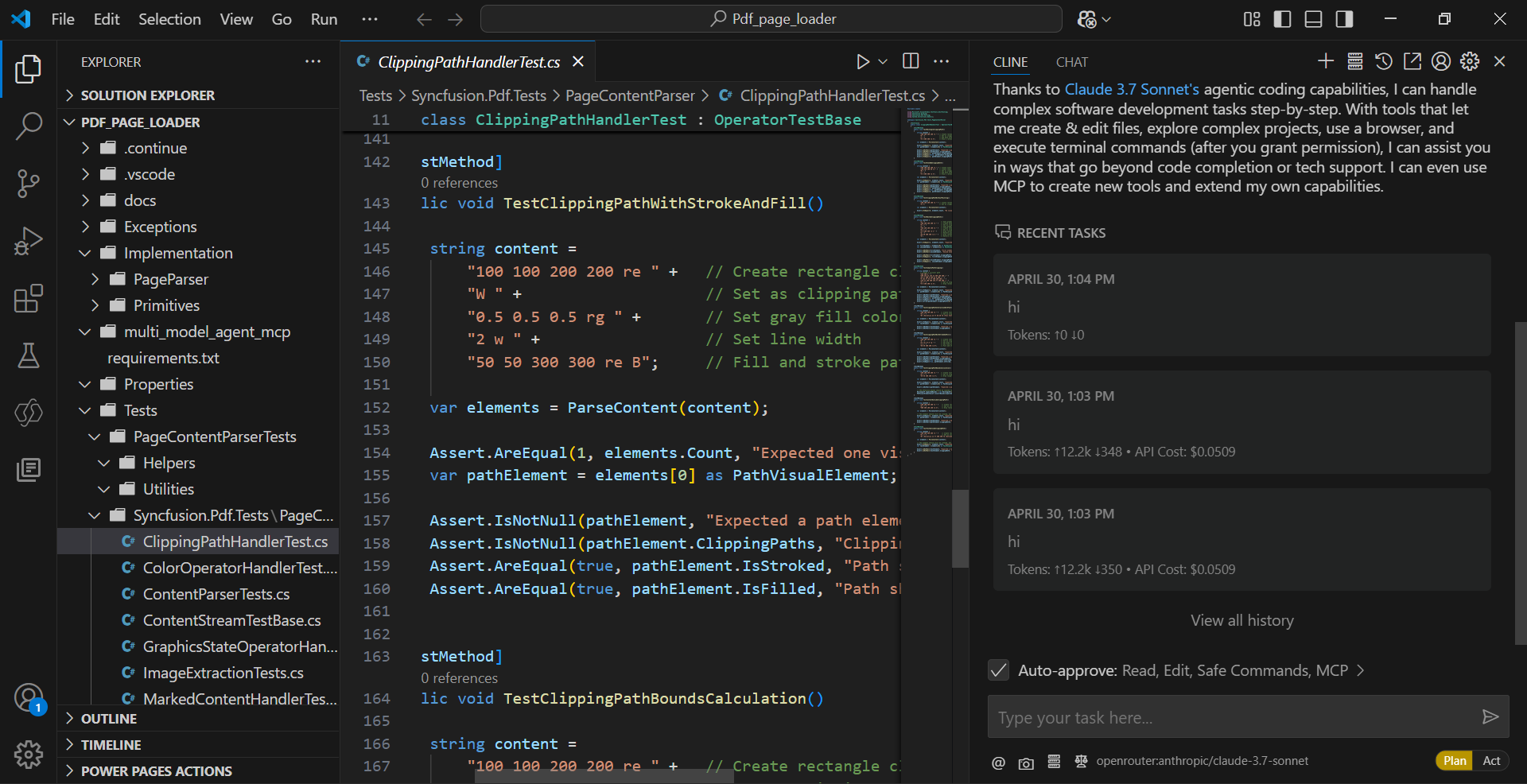The width and height of the screenshot is (1527, 784).
Task: Switch to the CHAT tab
Action: [1071, 62]
